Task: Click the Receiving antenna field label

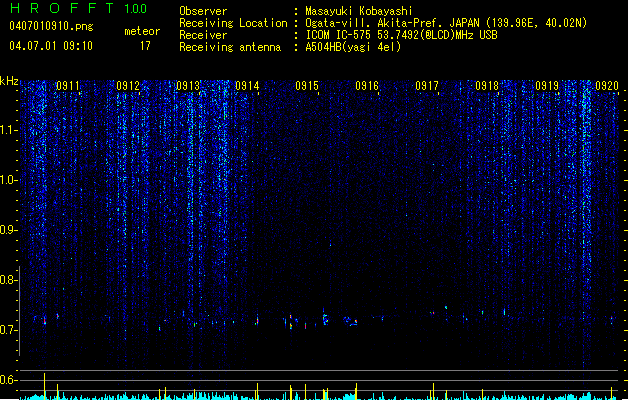Action: click(230, 47)
